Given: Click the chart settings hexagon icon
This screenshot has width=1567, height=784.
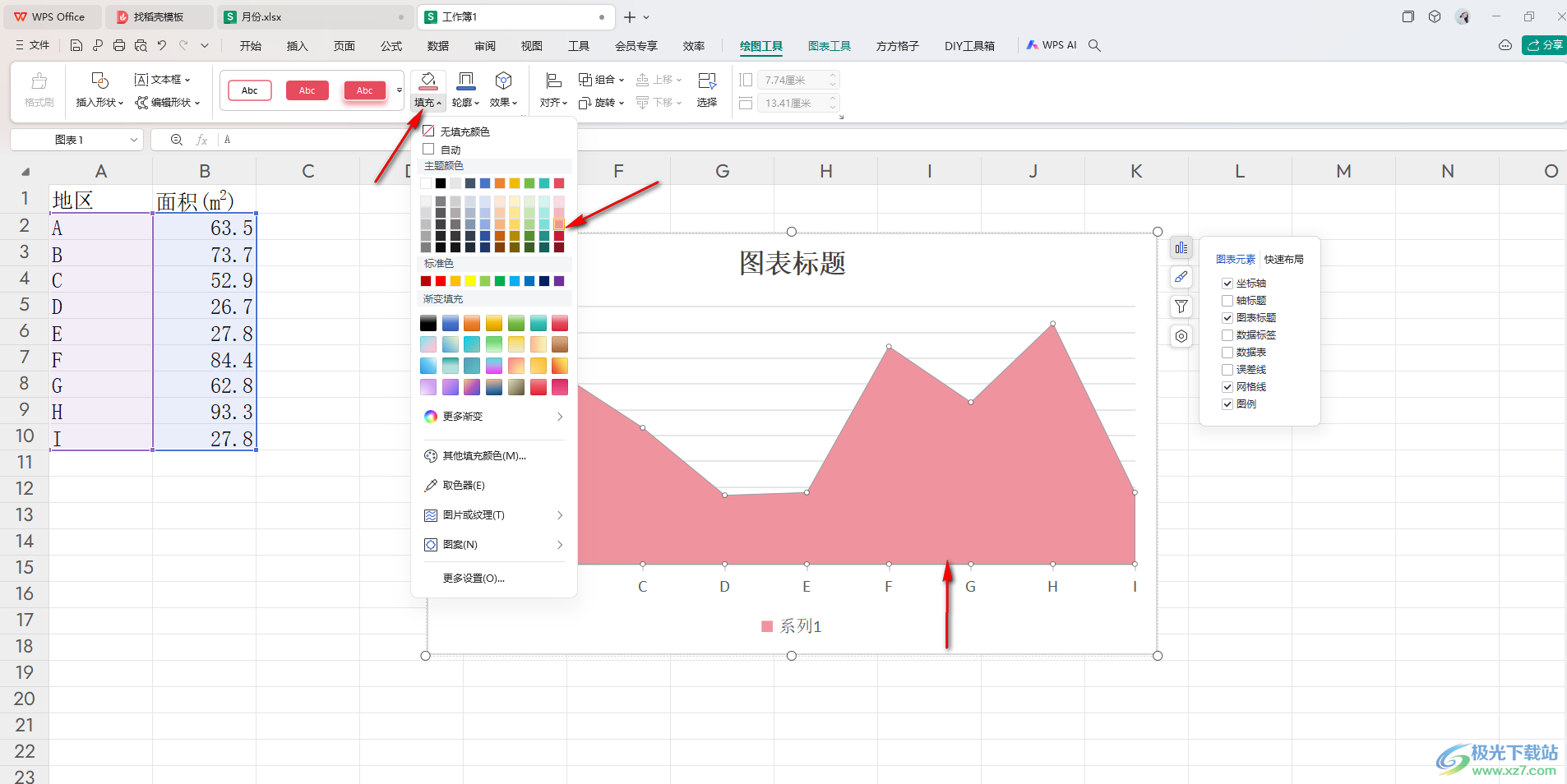Looking at the screenshot, I should [x=1181, y=336].
